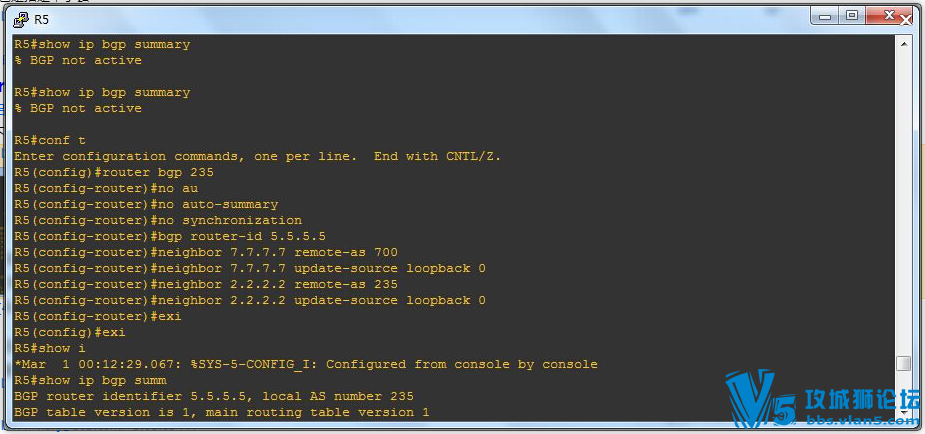Image resolution: width=925 pixels, height=434 pixels.
Task: Click the R5 window title text
Action: point(41,19)
